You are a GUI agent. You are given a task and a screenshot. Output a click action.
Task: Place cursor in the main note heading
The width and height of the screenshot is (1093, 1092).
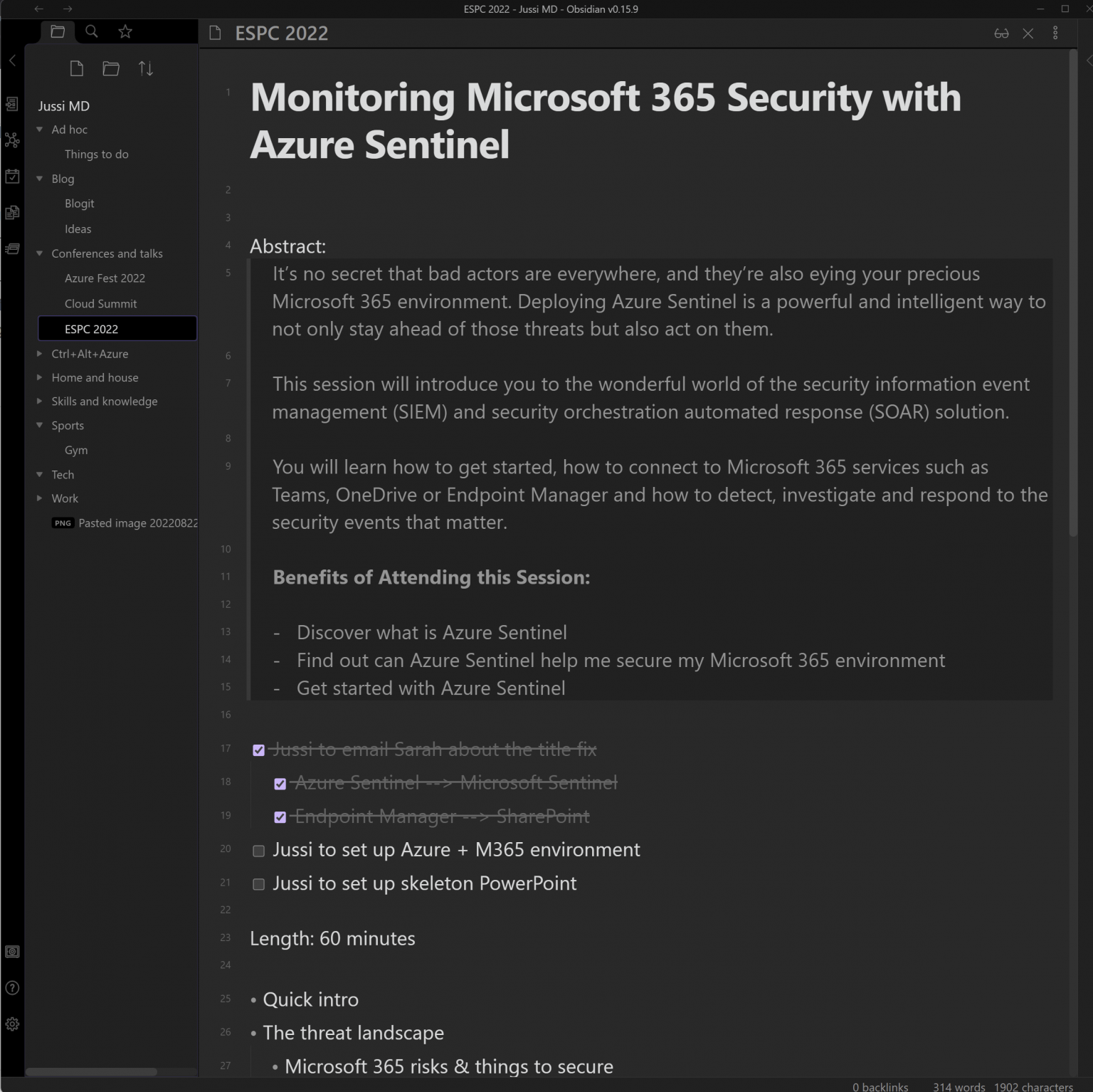605,121
